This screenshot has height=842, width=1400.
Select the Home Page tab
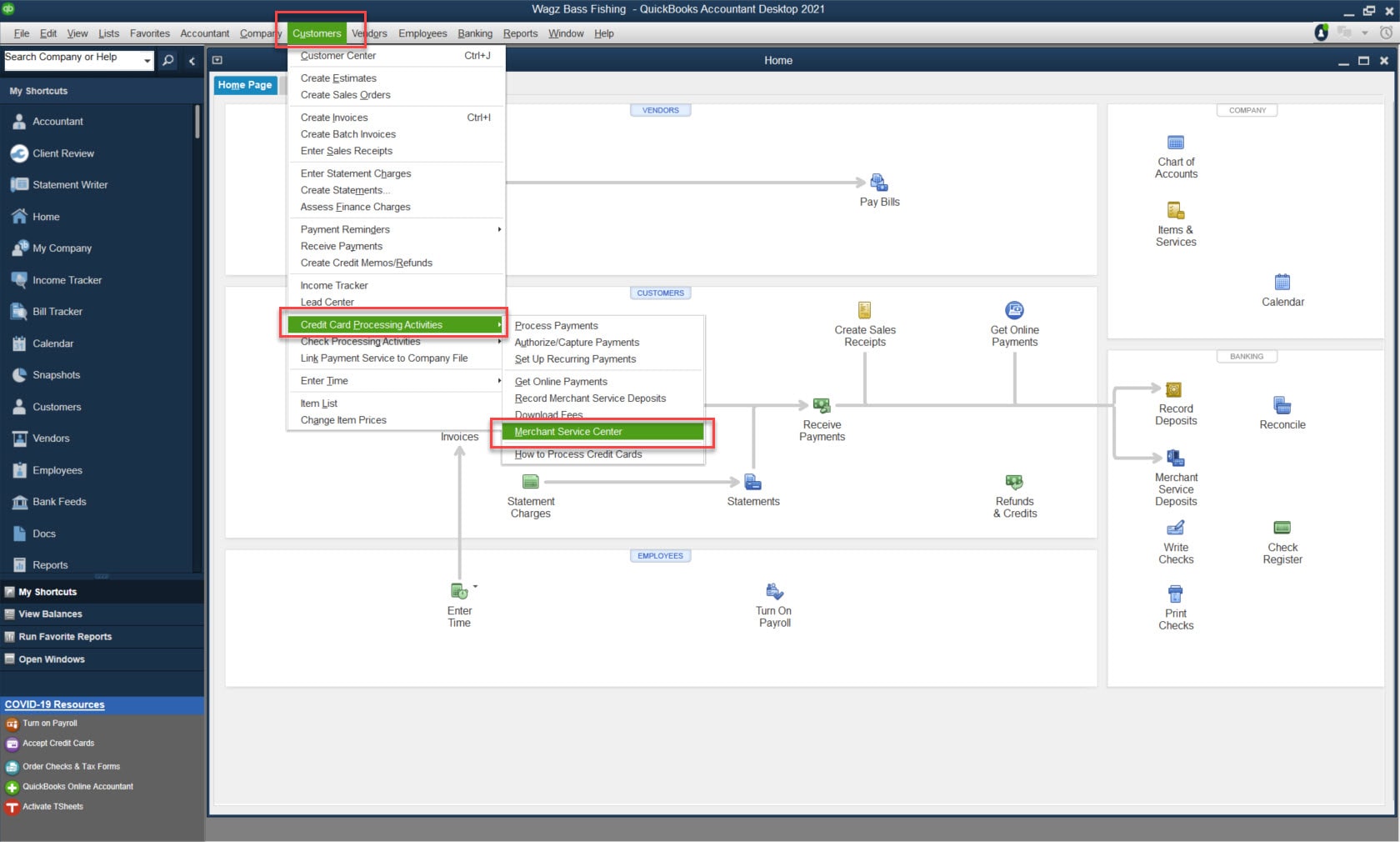[x=245, y=85]
